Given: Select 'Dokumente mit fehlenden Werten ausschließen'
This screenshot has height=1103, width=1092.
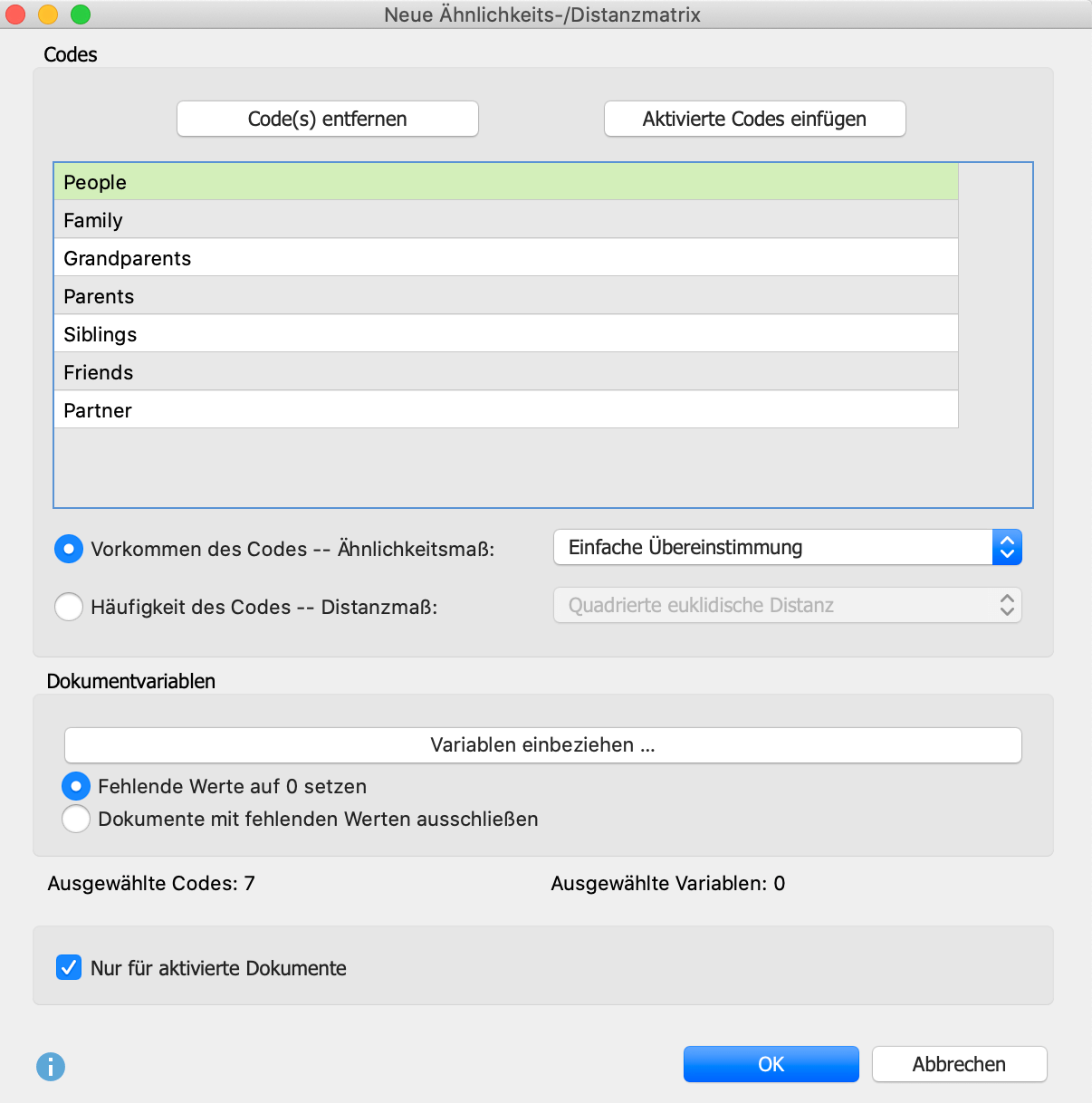Looking at the screenshot, I should coord(76,819).
